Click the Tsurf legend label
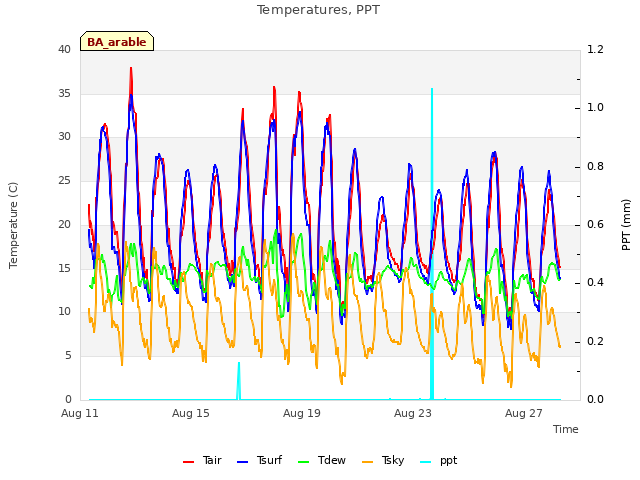The width and height of the screenshot is (640, 480). point(269,460)
